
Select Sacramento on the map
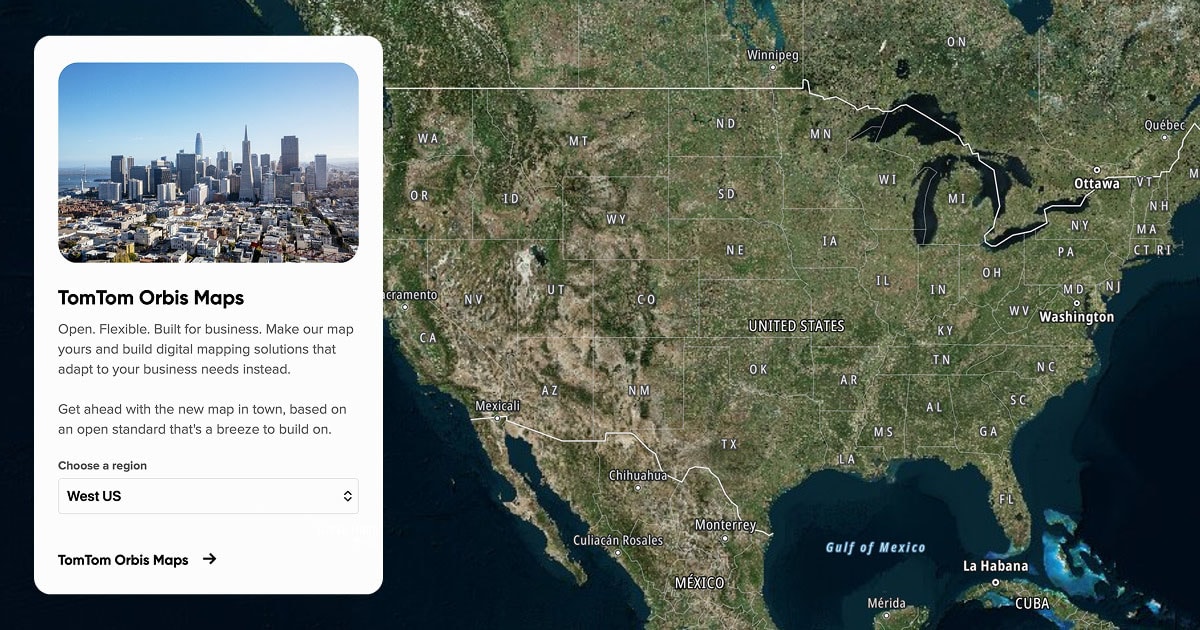click(x=409, y=295)
